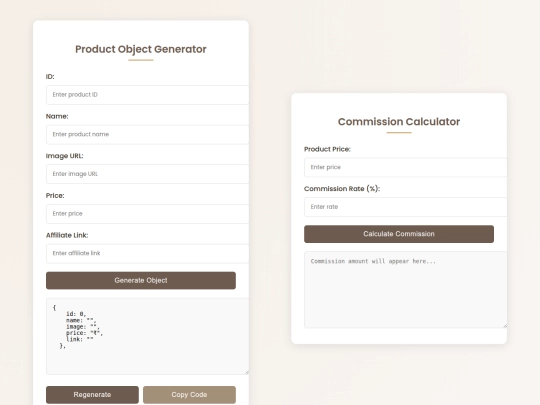Click the generated object code textarea
This screenshot has height=405, width=540.
pos(147,336)
